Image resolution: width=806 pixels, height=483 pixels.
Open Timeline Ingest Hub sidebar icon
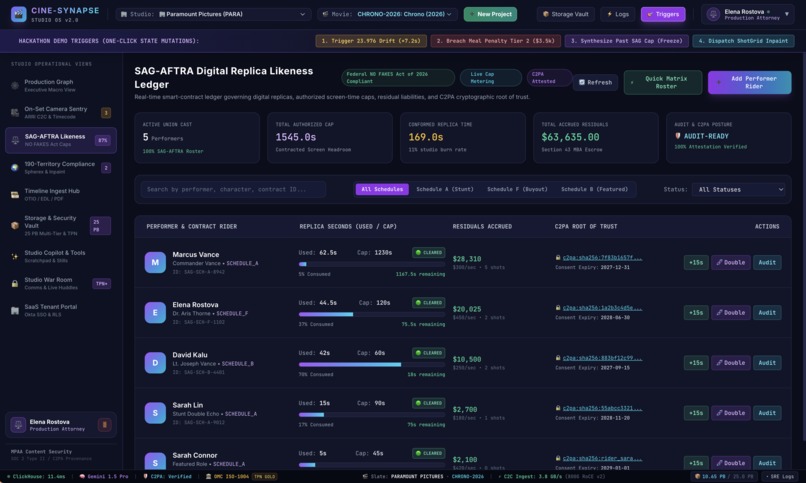pyautogui.click(x=15, y=194)
